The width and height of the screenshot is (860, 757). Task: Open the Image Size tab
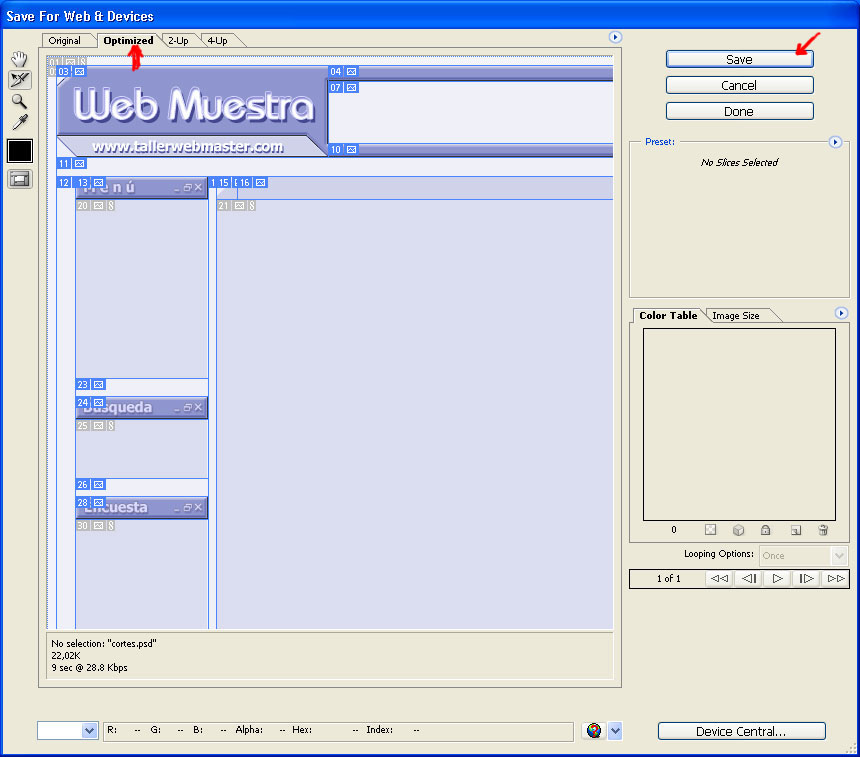(737, 315)
